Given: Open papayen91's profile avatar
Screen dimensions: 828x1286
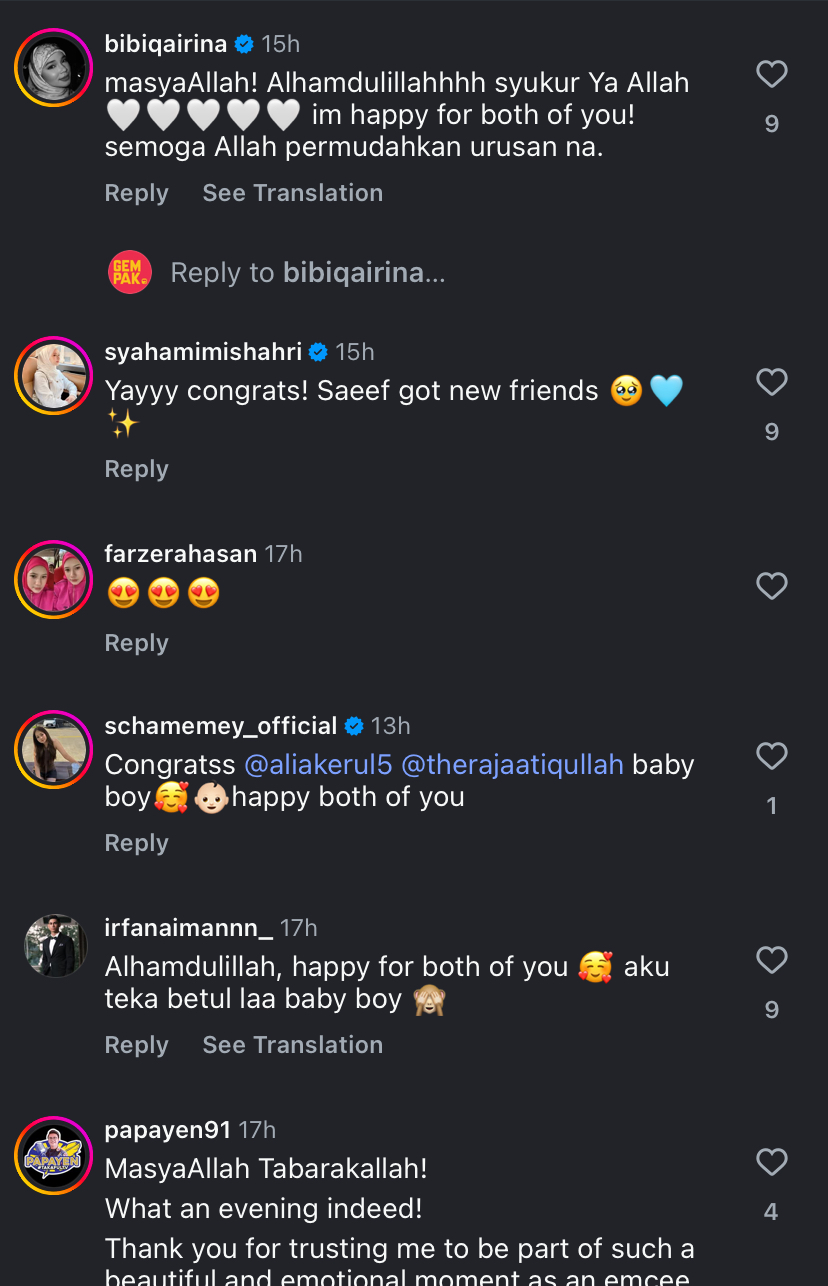Looking at the screenshot, I should click(x=54, y=1156).
